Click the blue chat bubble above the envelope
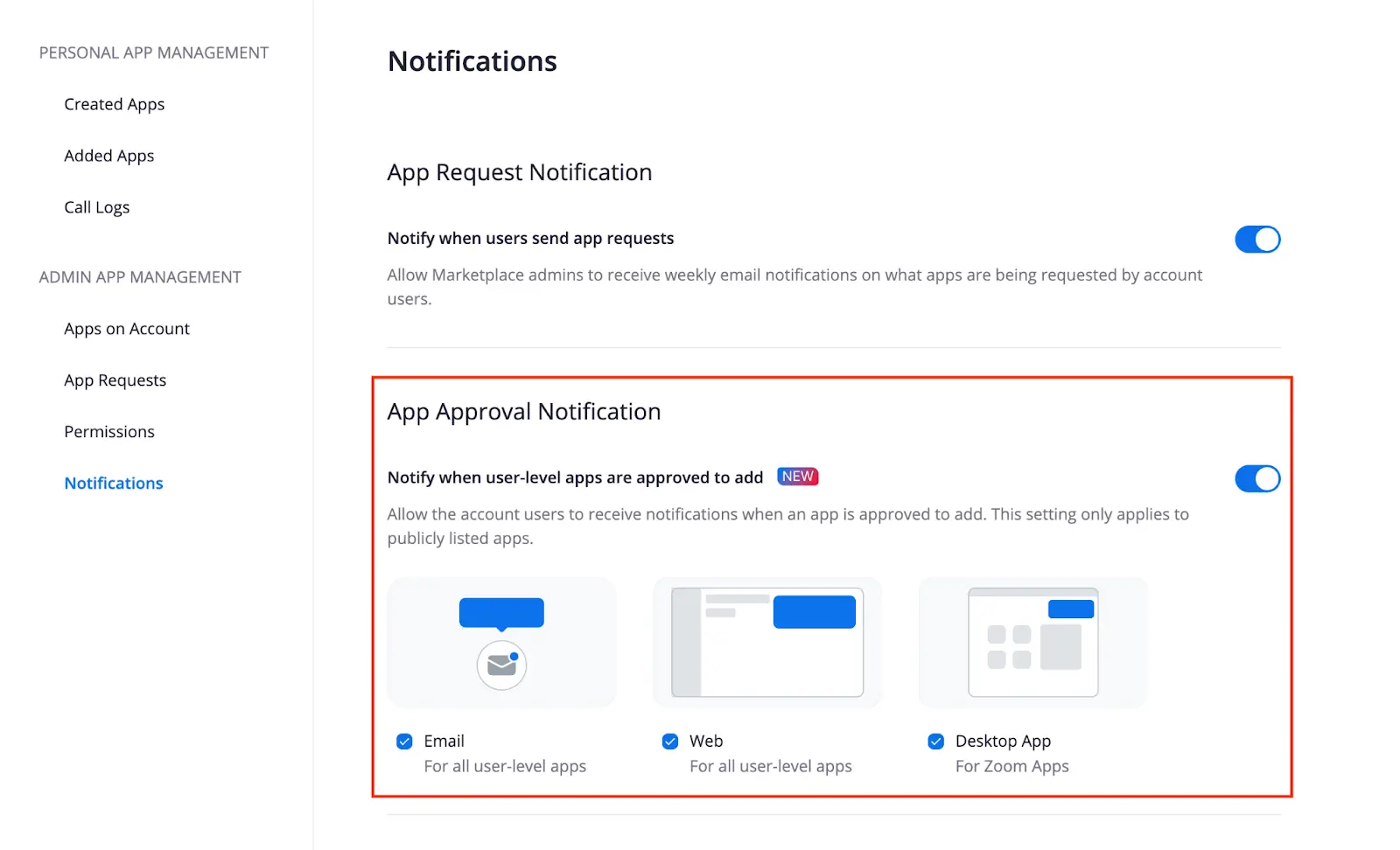 (x=501, y=612)
